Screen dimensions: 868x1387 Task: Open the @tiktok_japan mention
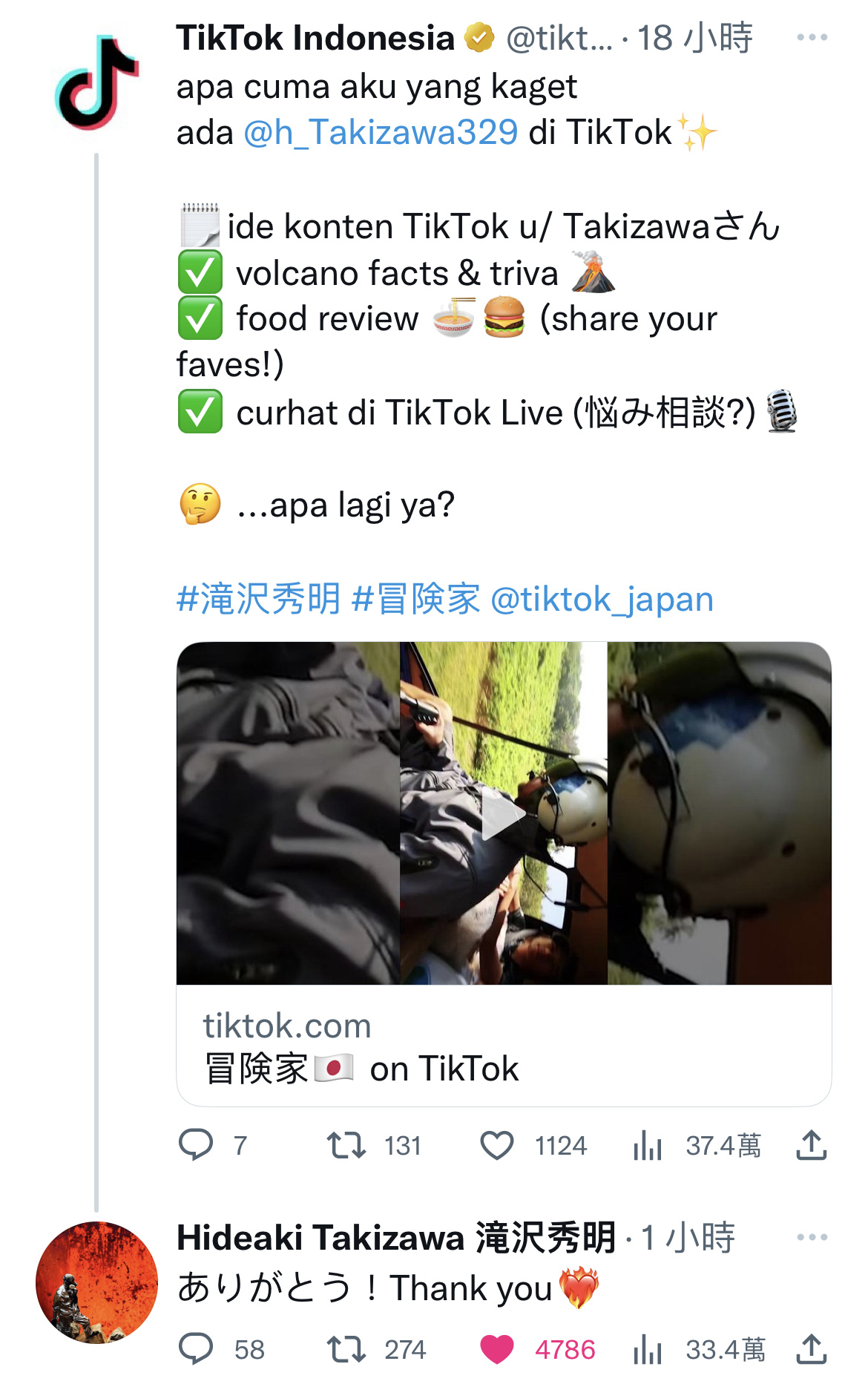[x=602, y=598]
